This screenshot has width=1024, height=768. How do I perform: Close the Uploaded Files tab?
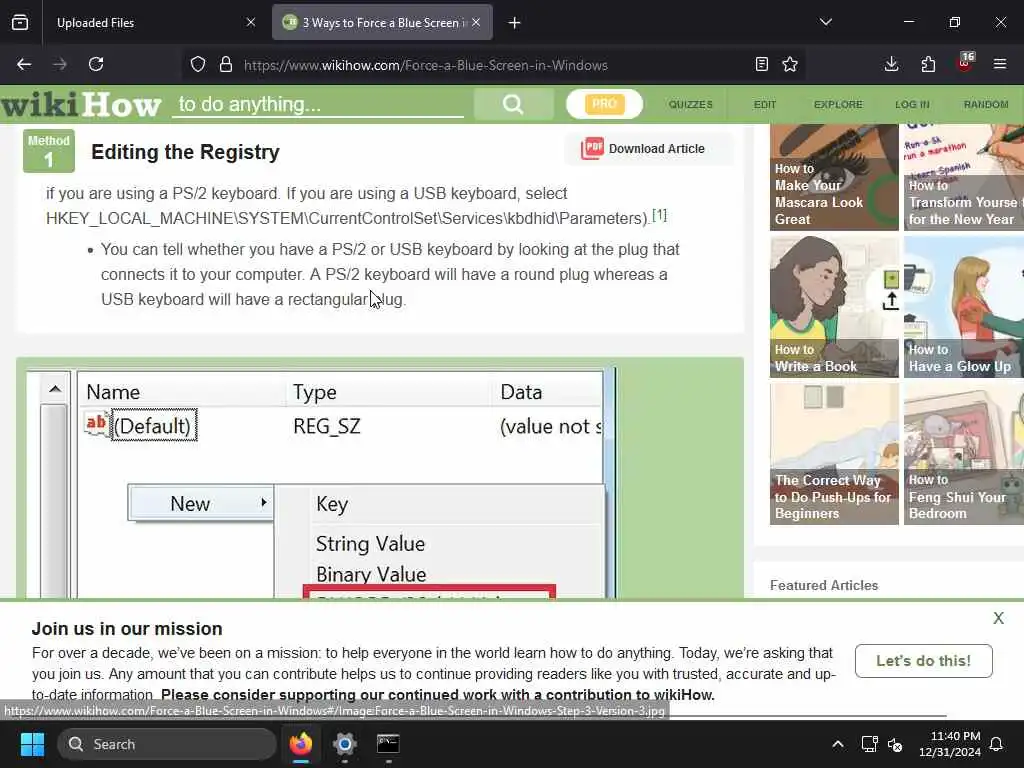coord(251,22)
